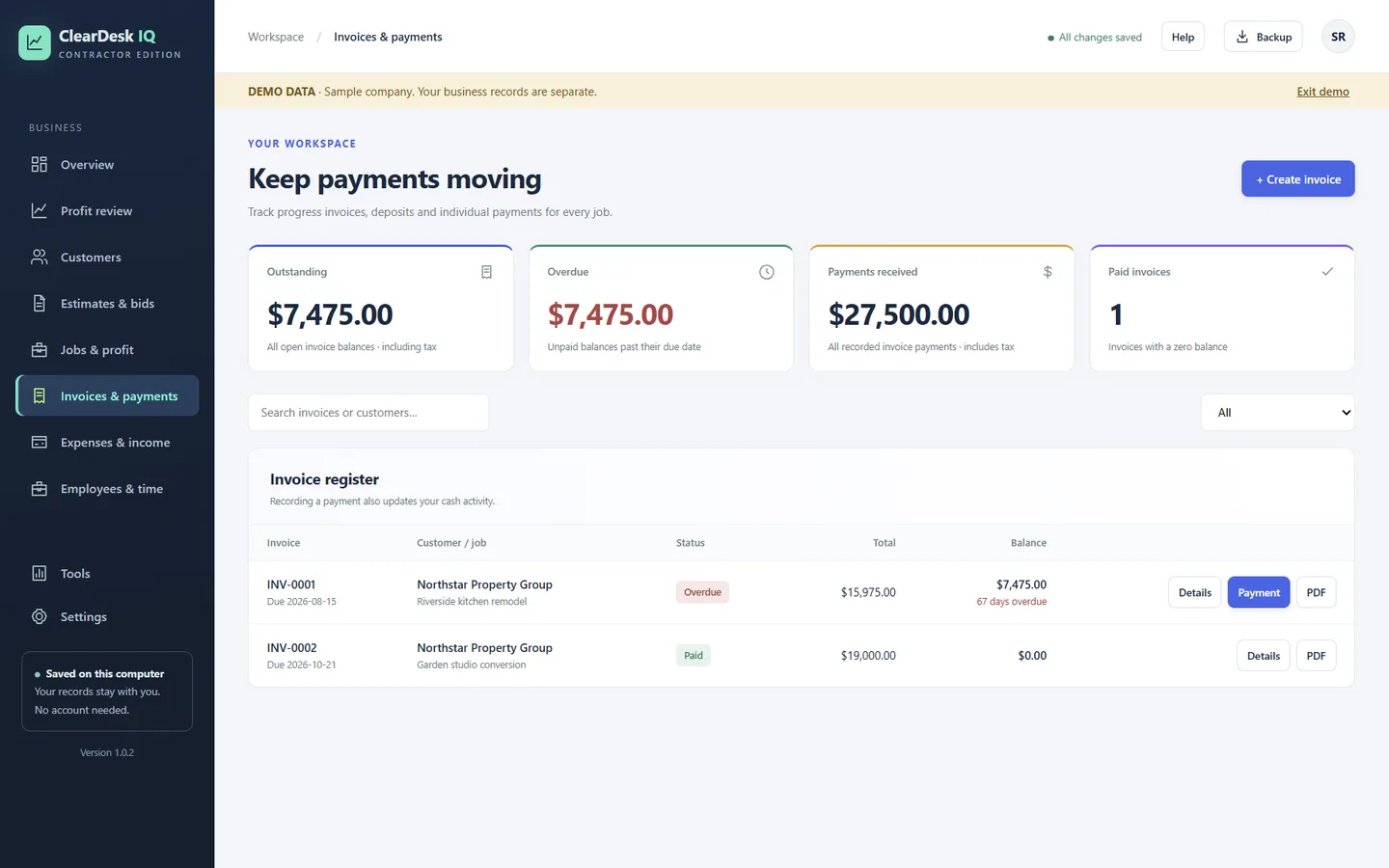Click the Profit review chart icon

tap(39, 211)
